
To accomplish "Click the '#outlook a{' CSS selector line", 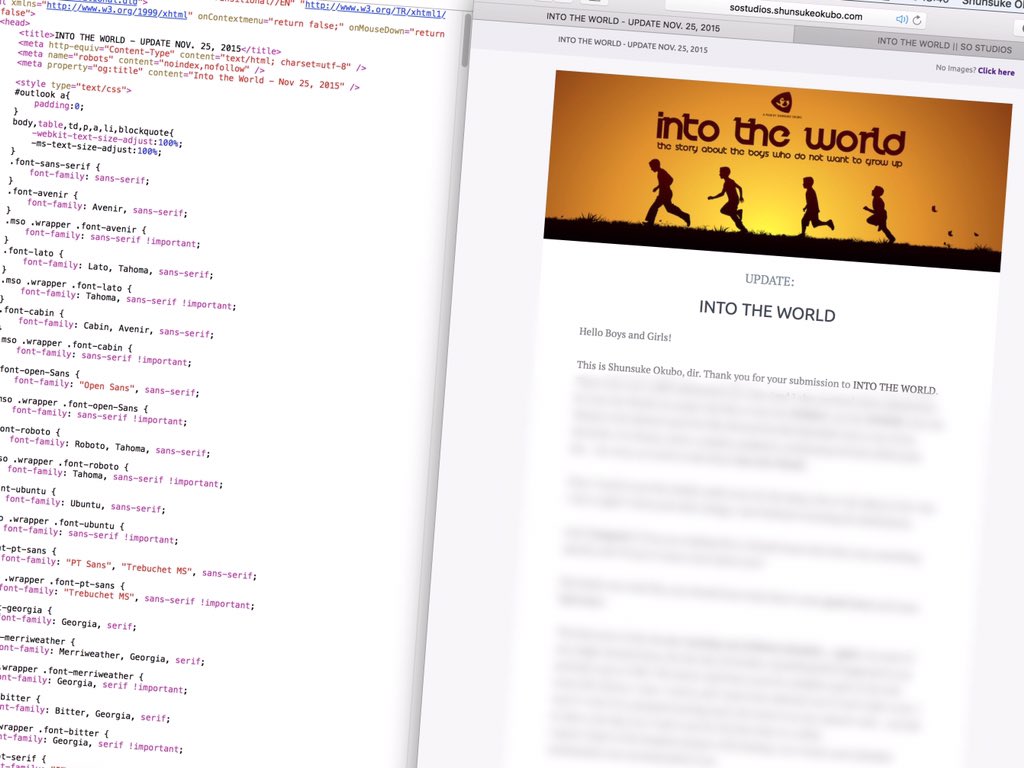I will click(x=42, y=94).
